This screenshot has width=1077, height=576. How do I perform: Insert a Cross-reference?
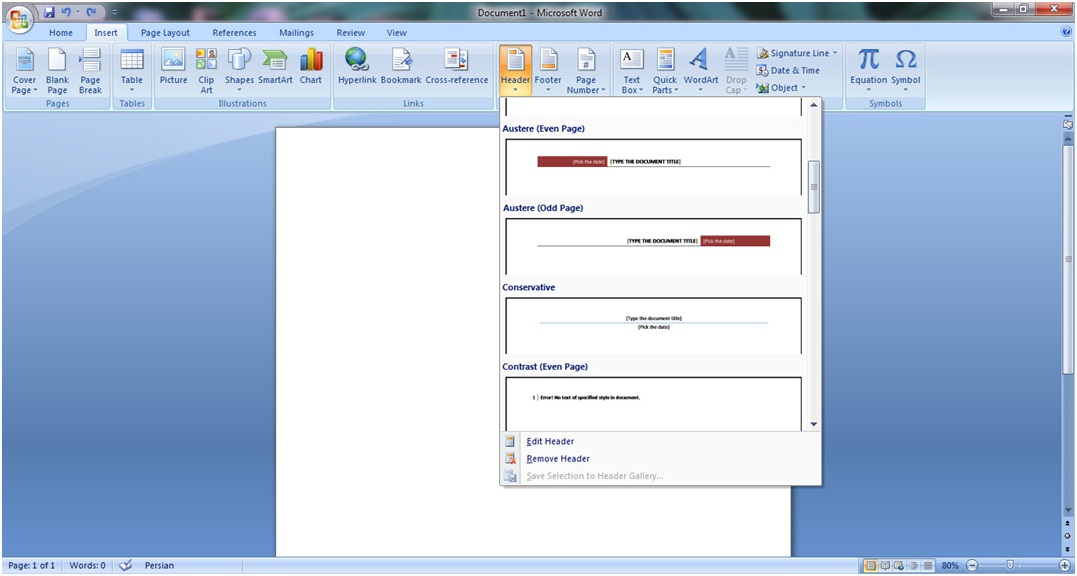click(457, 67)
